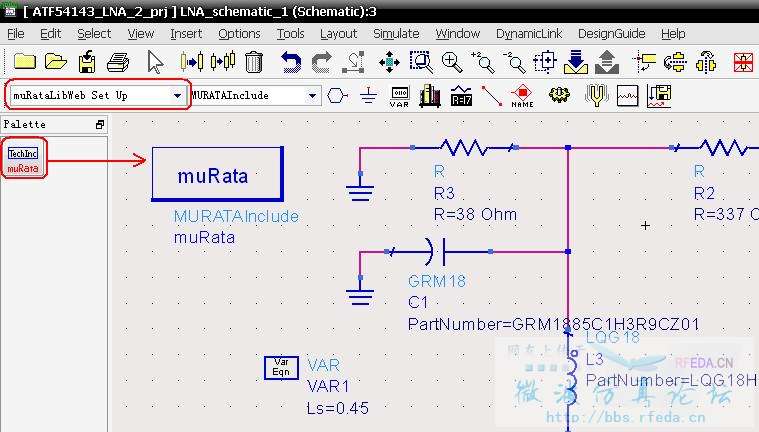Select the arrow pointer tool
The image size is (759, 432).
155,62
